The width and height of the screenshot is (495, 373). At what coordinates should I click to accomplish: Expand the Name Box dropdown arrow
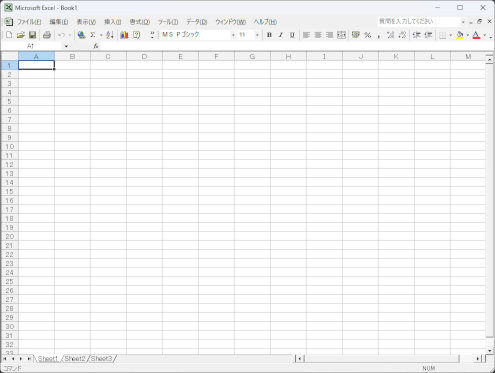[x=66, y=46]
